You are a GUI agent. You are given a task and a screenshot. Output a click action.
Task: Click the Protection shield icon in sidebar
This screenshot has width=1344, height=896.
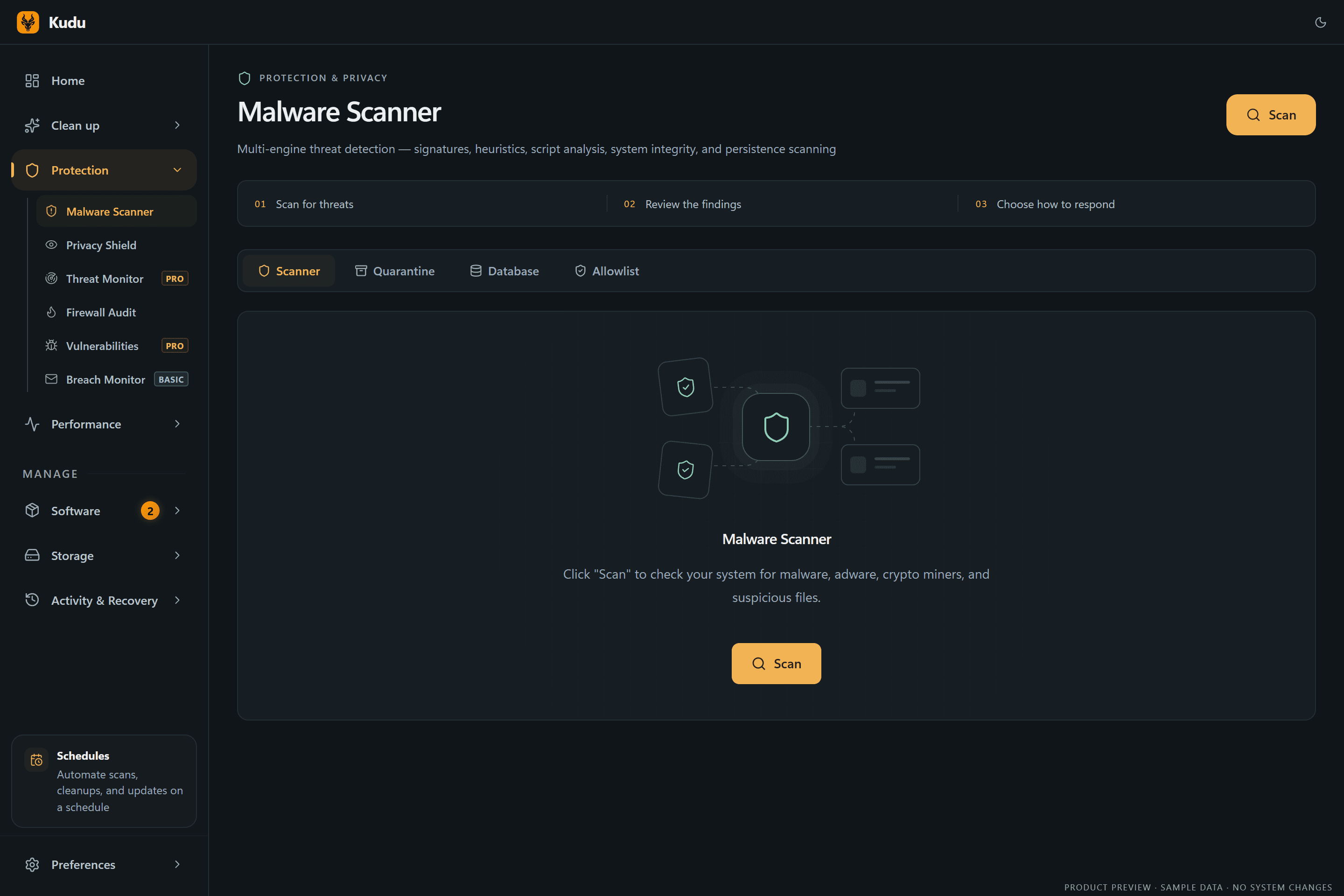point(32,170)
